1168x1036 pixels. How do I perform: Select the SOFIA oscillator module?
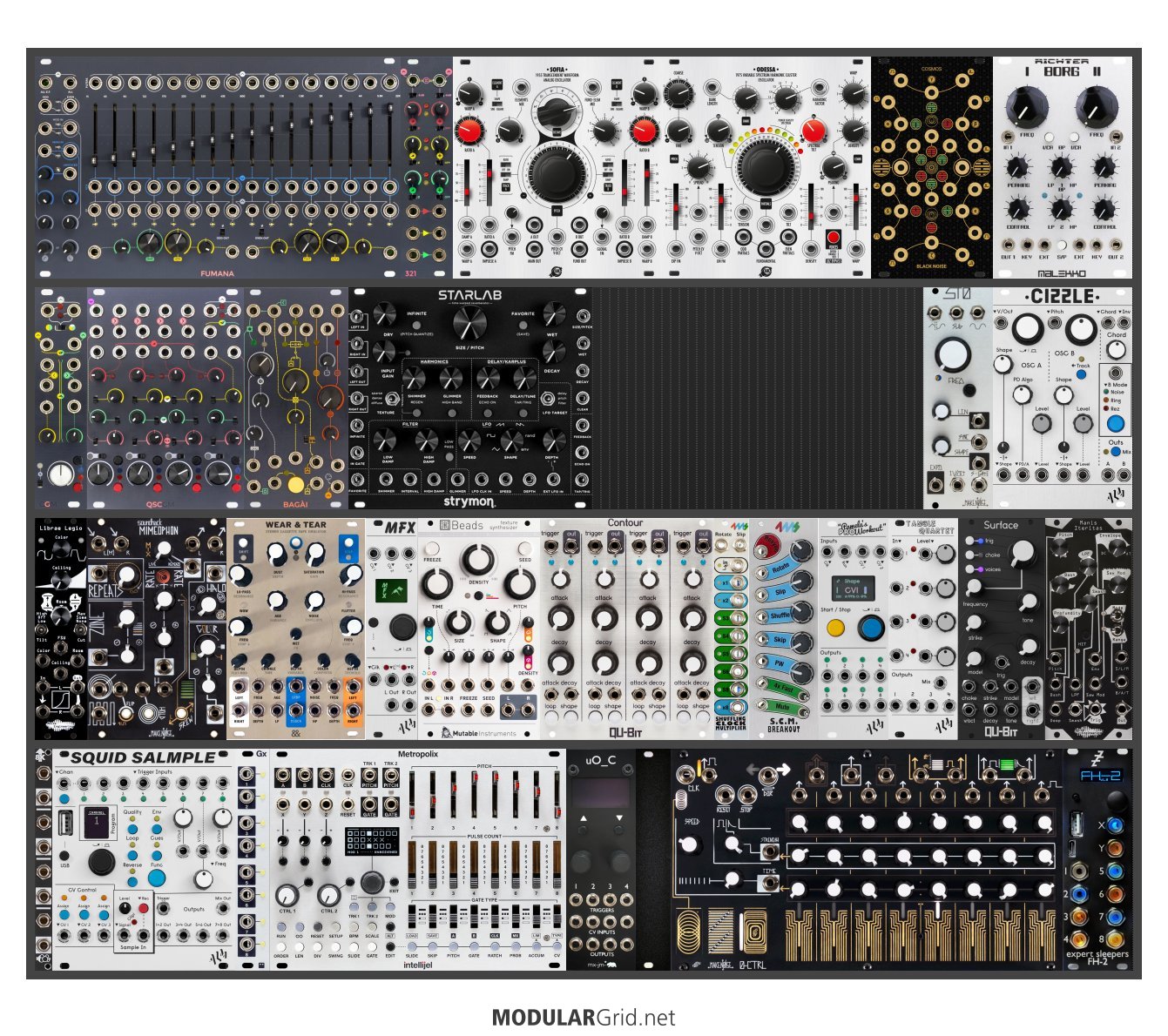[557, 168]
